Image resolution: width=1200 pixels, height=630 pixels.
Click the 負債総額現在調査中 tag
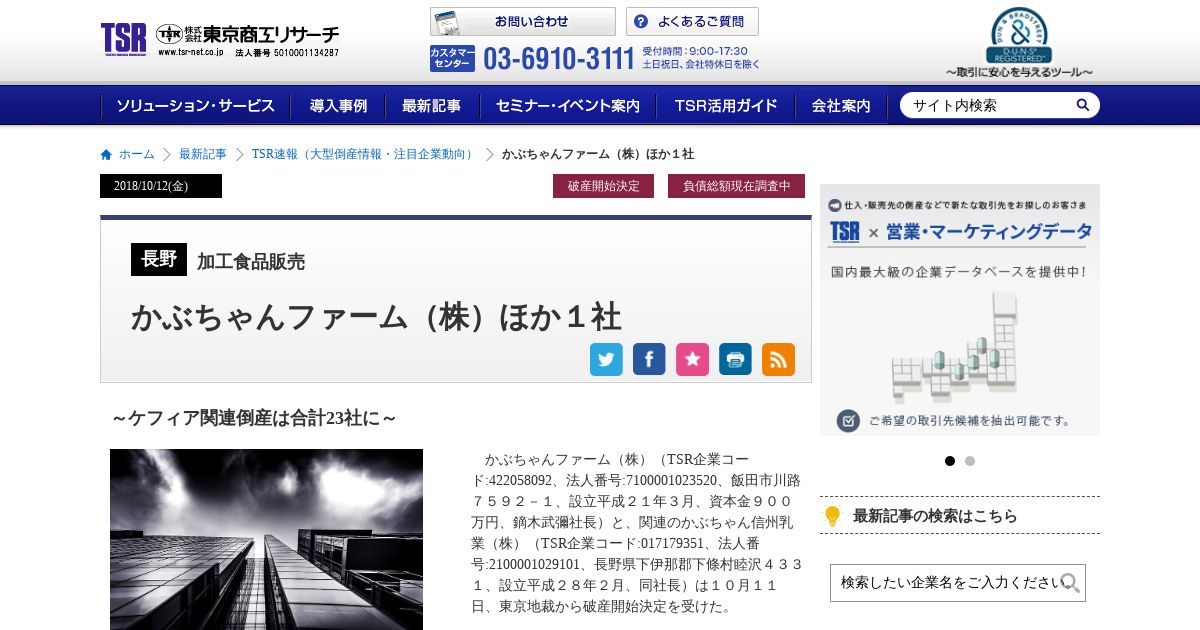(x=736, y=186)
